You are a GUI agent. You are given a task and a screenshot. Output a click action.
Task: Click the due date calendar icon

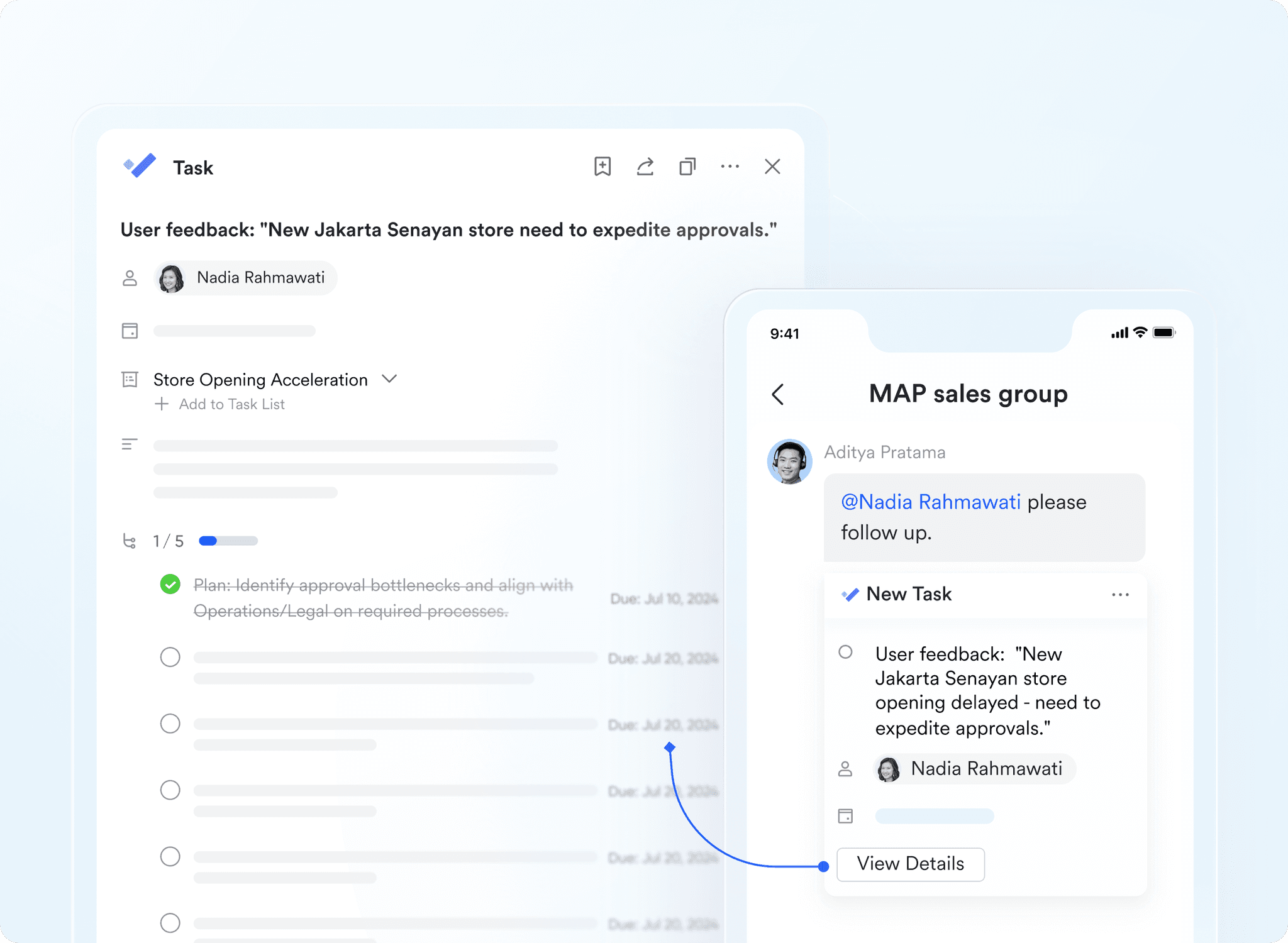[x=130, y=331]
